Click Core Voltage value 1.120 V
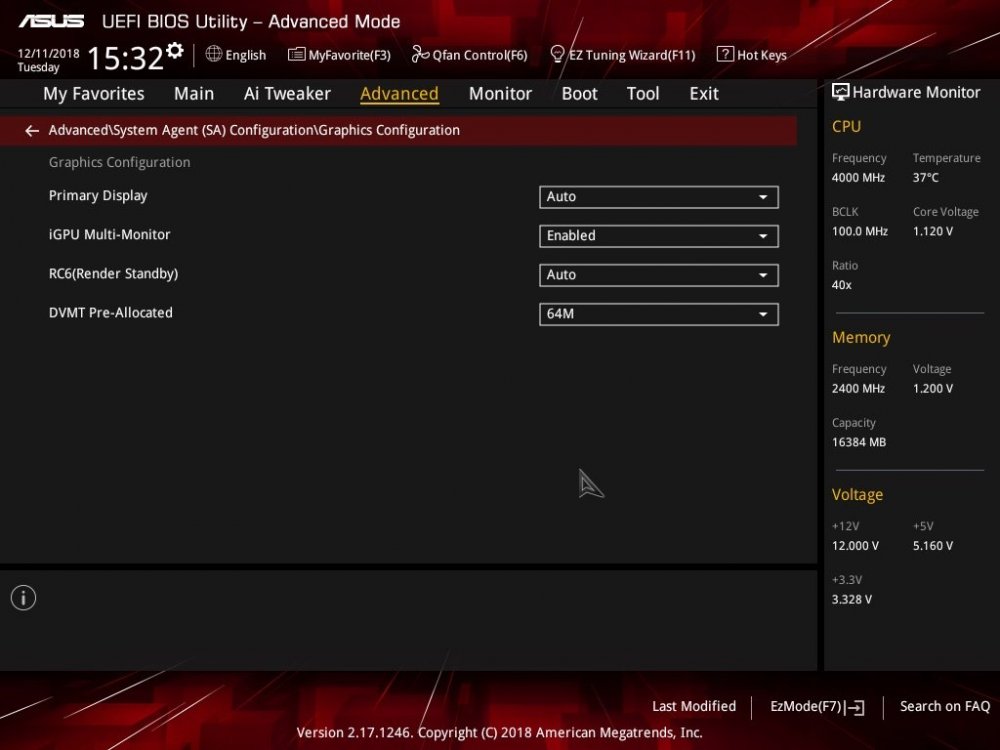Image resolution: width=1000 pixels, height=750 pixels. point(933,231)
